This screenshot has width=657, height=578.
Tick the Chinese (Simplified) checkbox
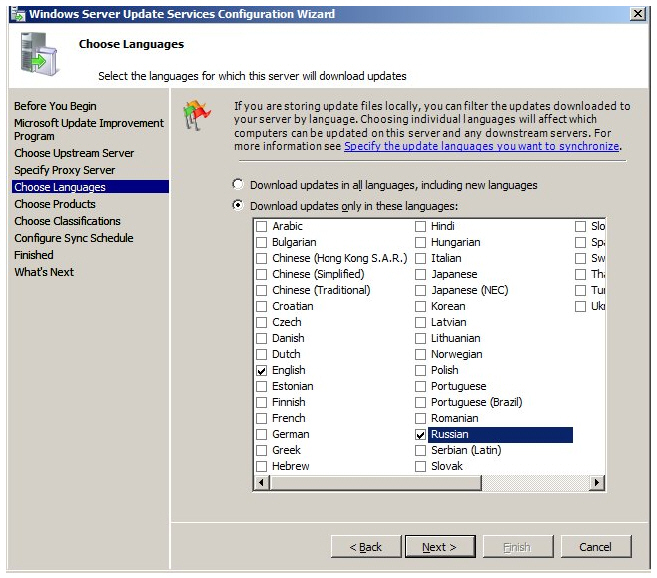click(x=261, y=275)
